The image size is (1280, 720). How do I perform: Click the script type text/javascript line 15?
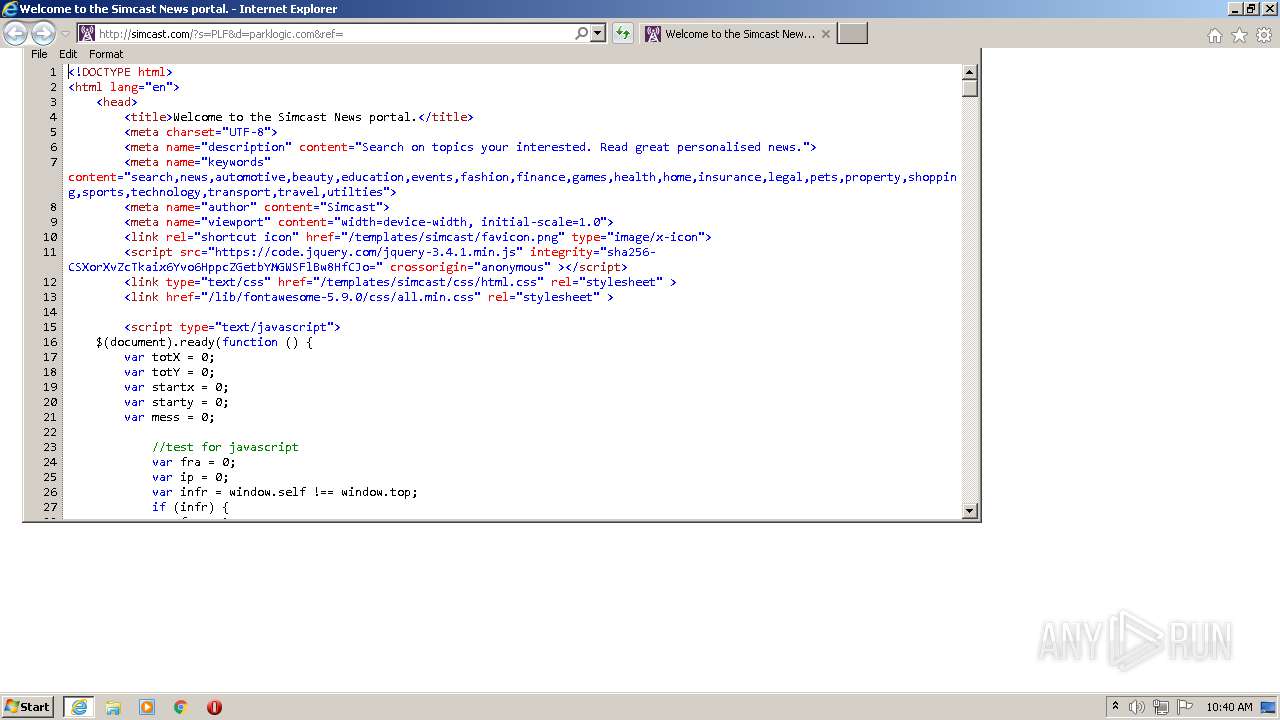(x=232, y=327)
